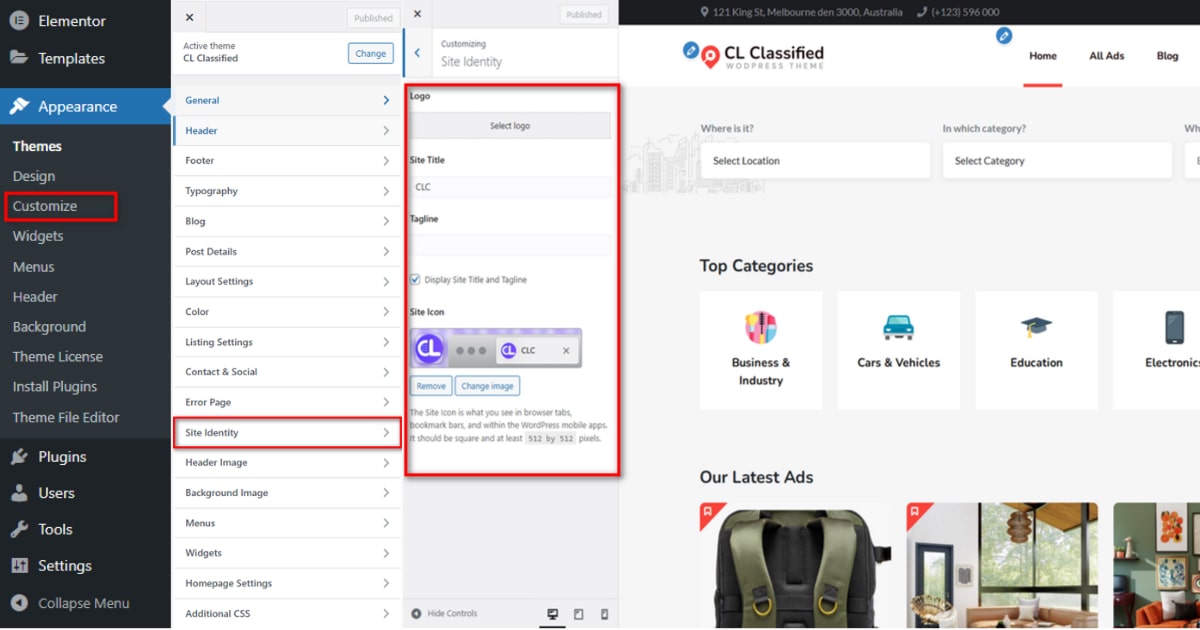This screenshot has width=1200, height=630.
Task: Click the CL Classified site logo
Action: click(x=761, y=56)
